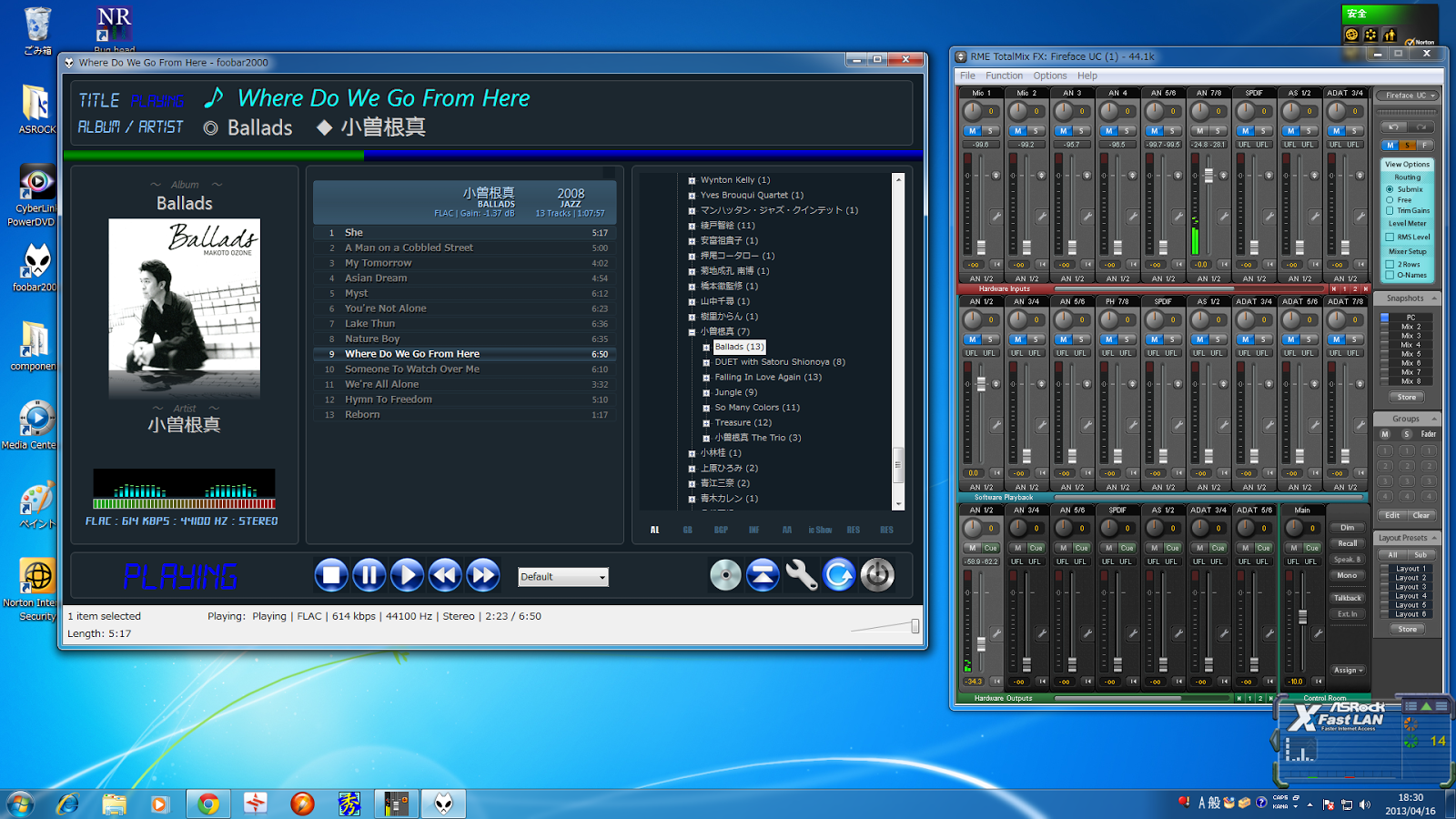1456x819 pixels.
Task: Expand the Ballads (13) album node
Action: 706,348
